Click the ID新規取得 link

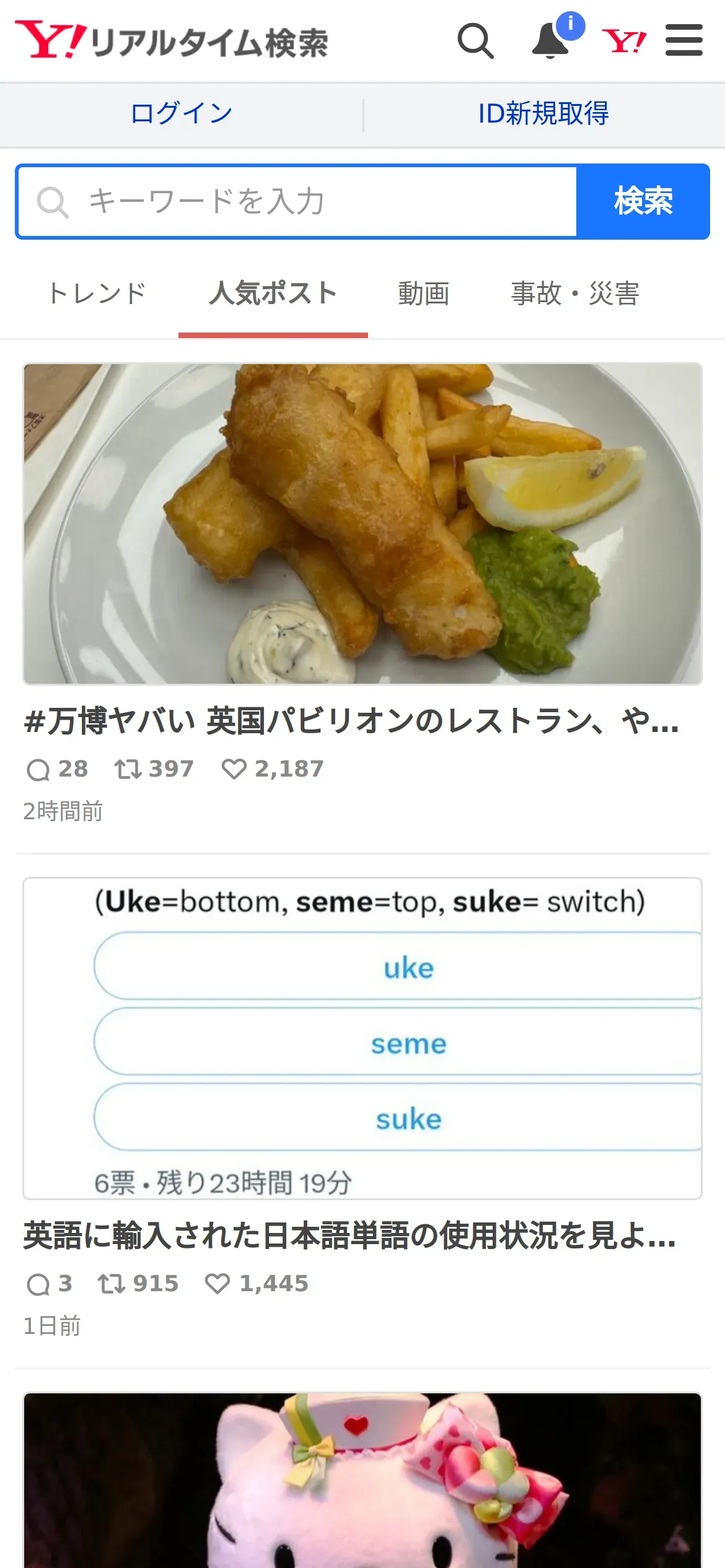point(544,114)
